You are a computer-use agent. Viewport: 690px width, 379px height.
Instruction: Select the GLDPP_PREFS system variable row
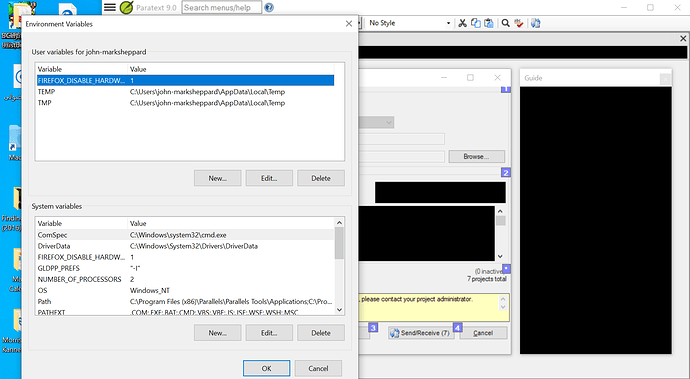(x=185, y=268)
